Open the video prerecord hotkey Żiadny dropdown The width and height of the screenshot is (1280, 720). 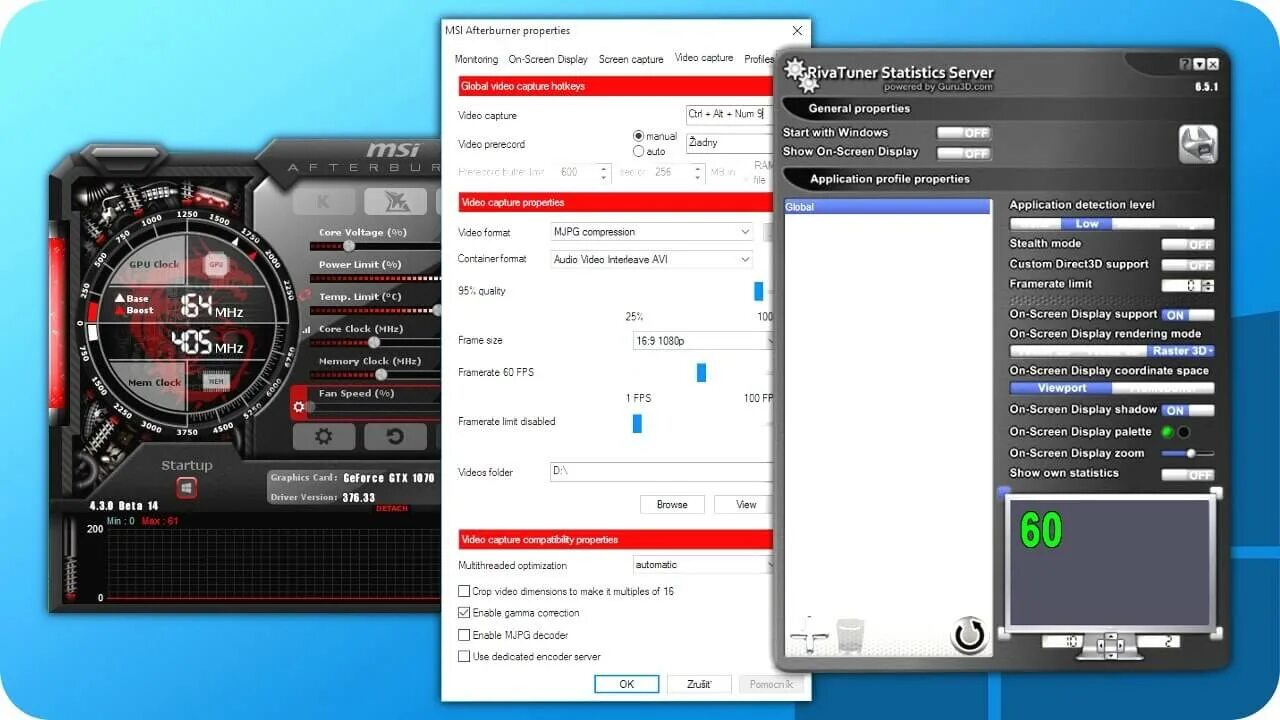729,143
